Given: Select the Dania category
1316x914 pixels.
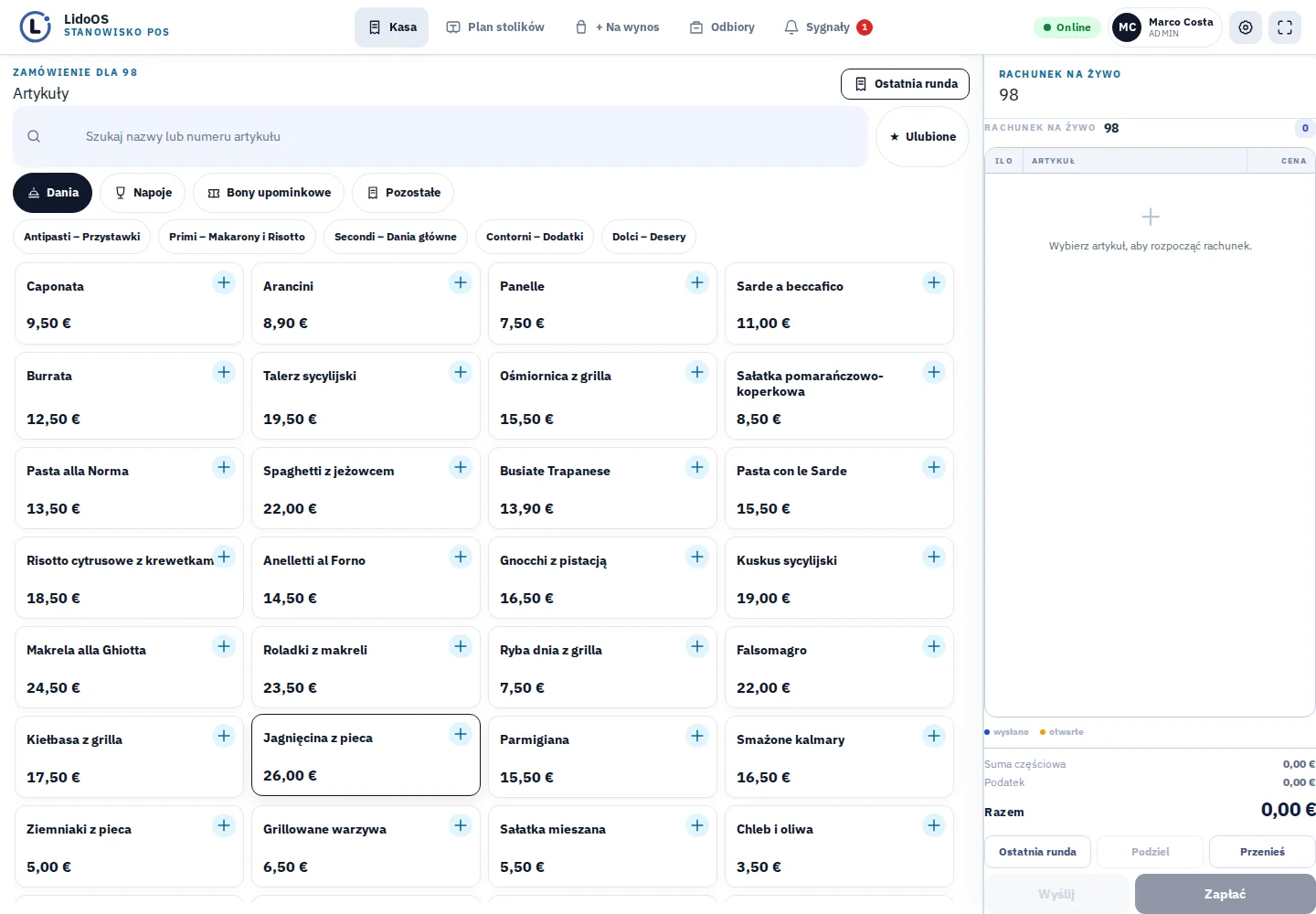Looking at the screenshot, I should coord(53,193).
